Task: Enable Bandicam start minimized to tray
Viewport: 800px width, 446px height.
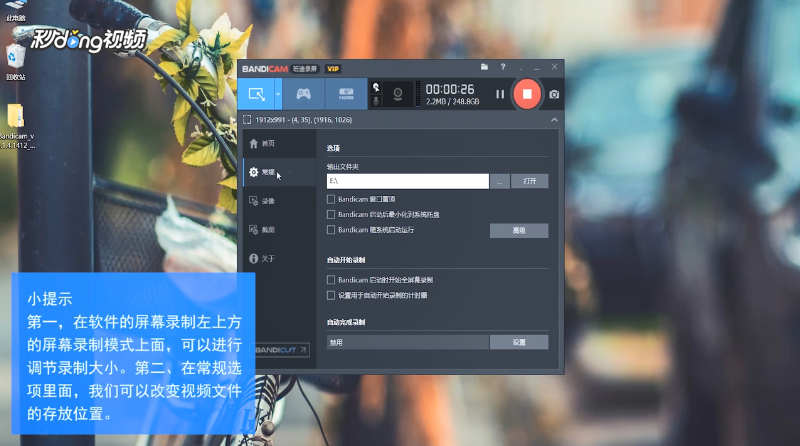Action: click(331, 214)
